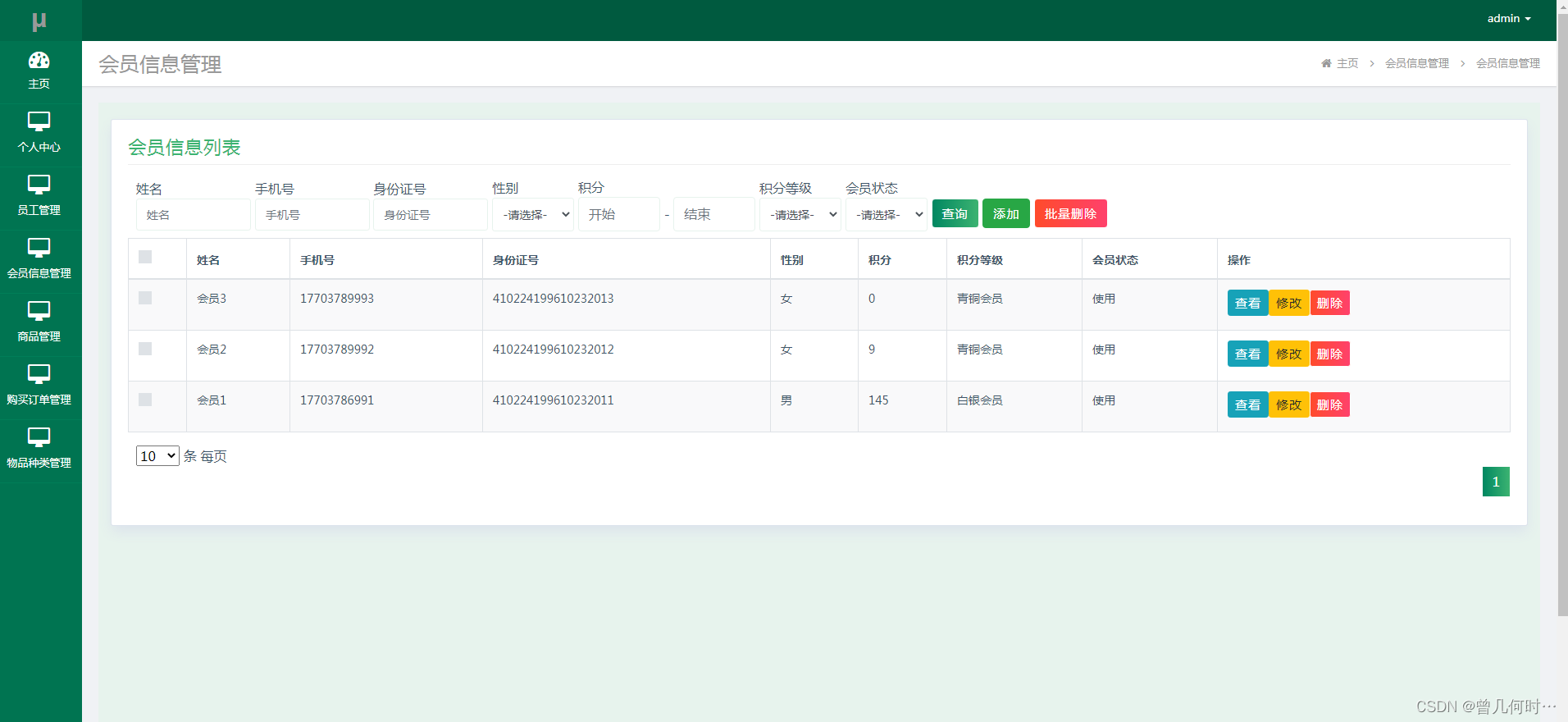Select 个人中心 label in sidebar menu
The height and width of the screenshot is (722, 1568).
tap(39, 147)
